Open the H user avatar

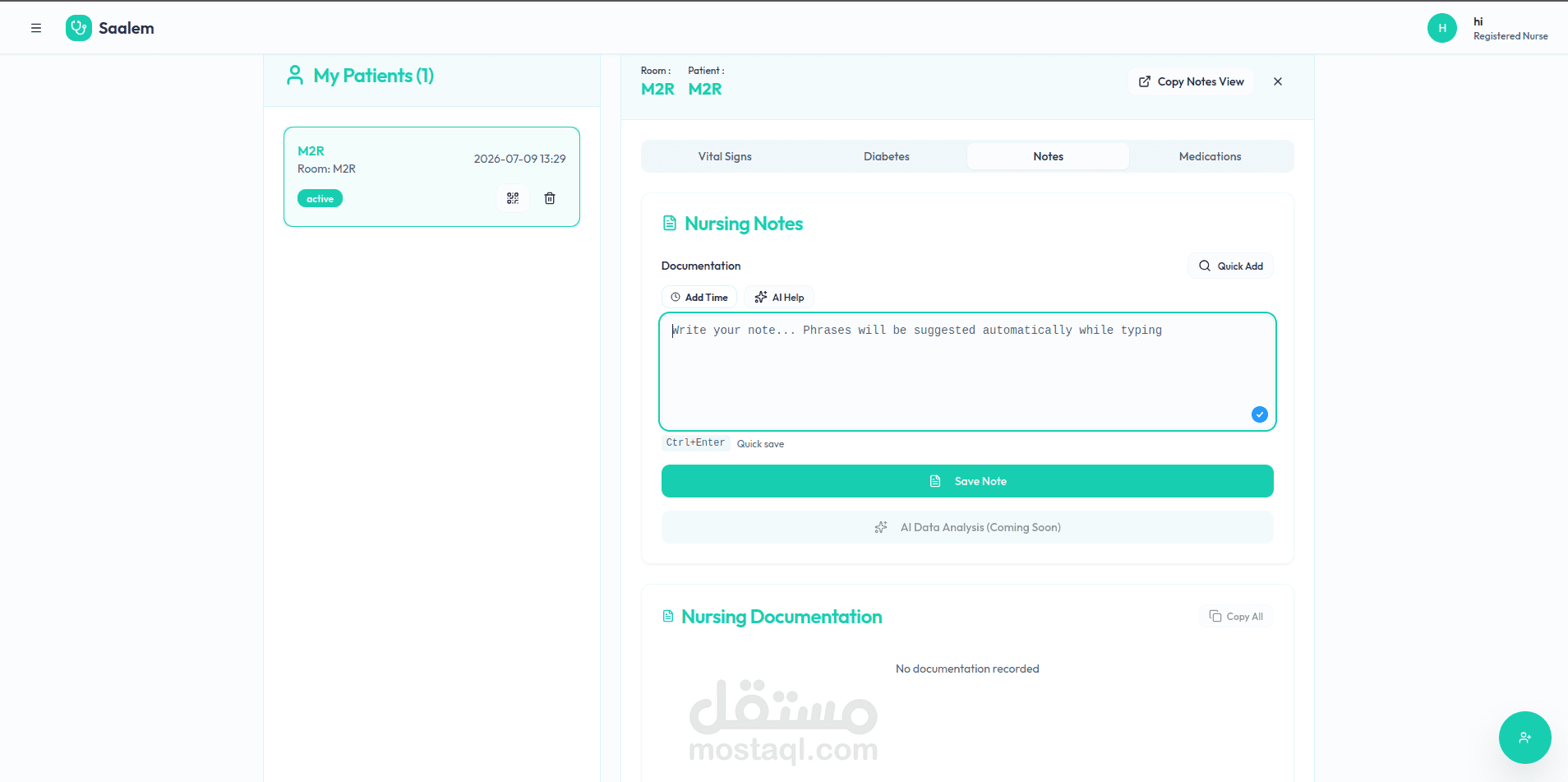click(x=1442, y=28)
